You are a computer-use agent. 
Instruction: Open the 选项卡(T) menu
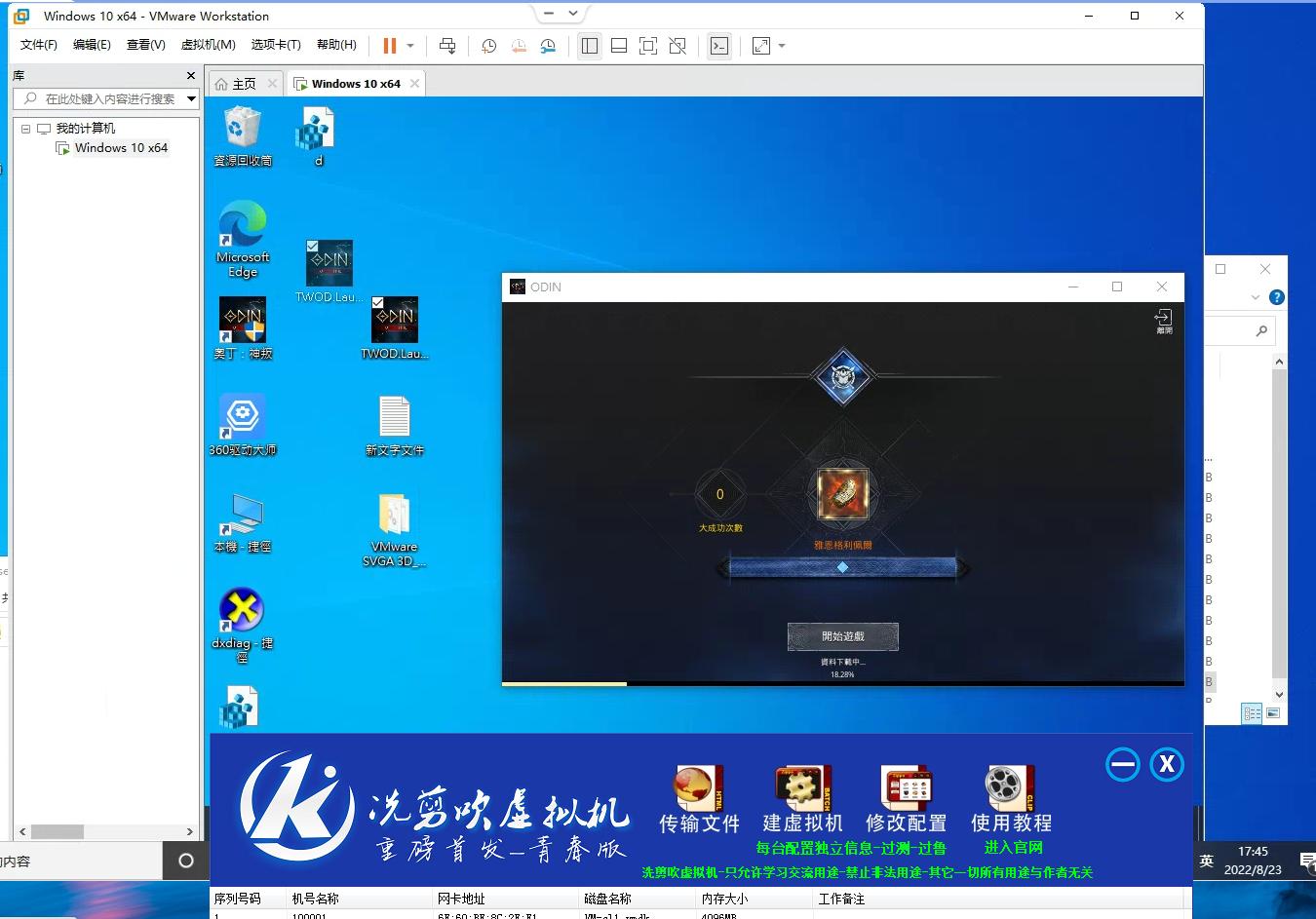[x=276, y=45]
